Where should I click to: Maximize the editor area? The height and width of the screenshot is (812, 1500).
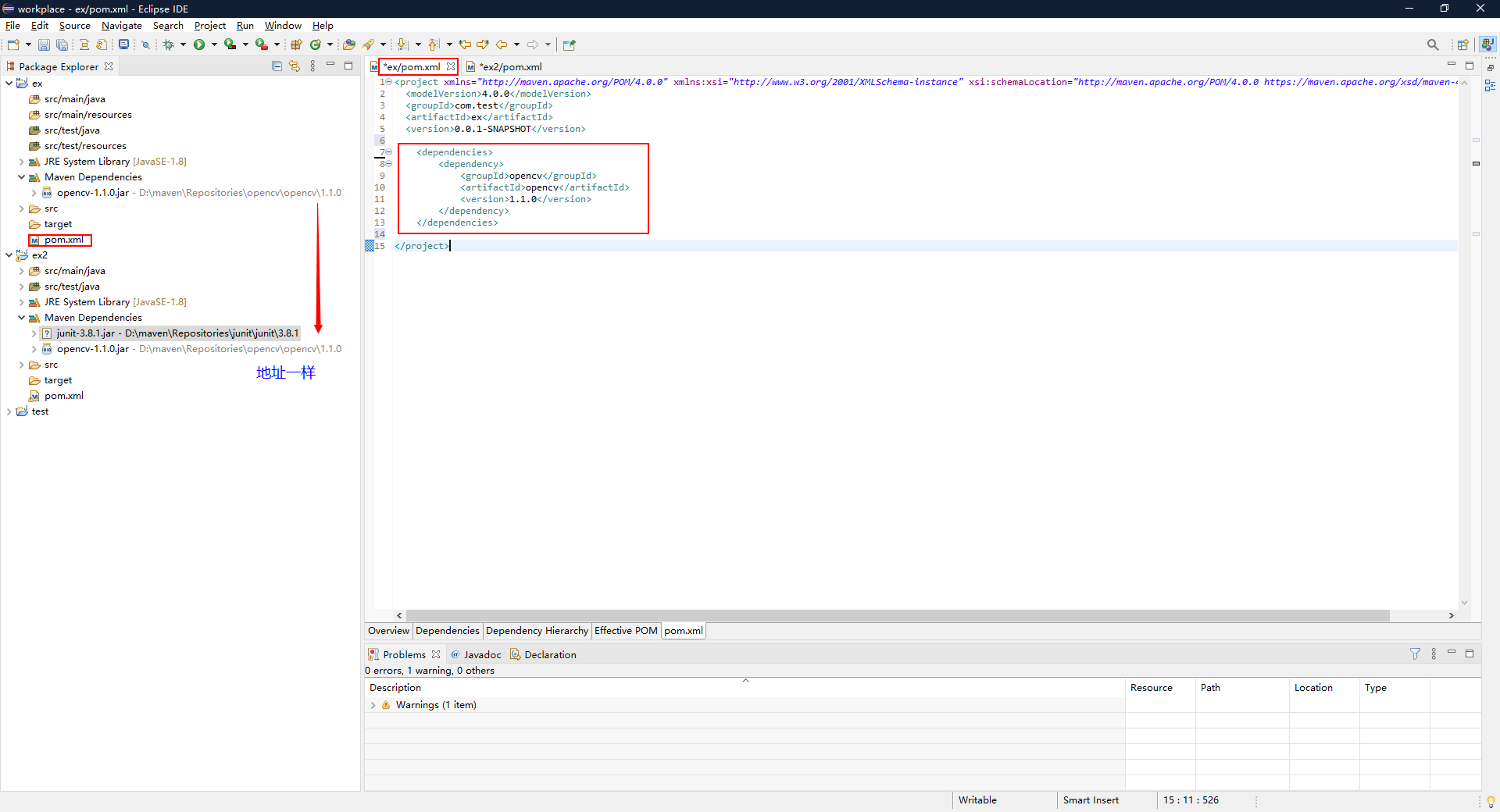pyautogui.click(x=1469, y=66)
